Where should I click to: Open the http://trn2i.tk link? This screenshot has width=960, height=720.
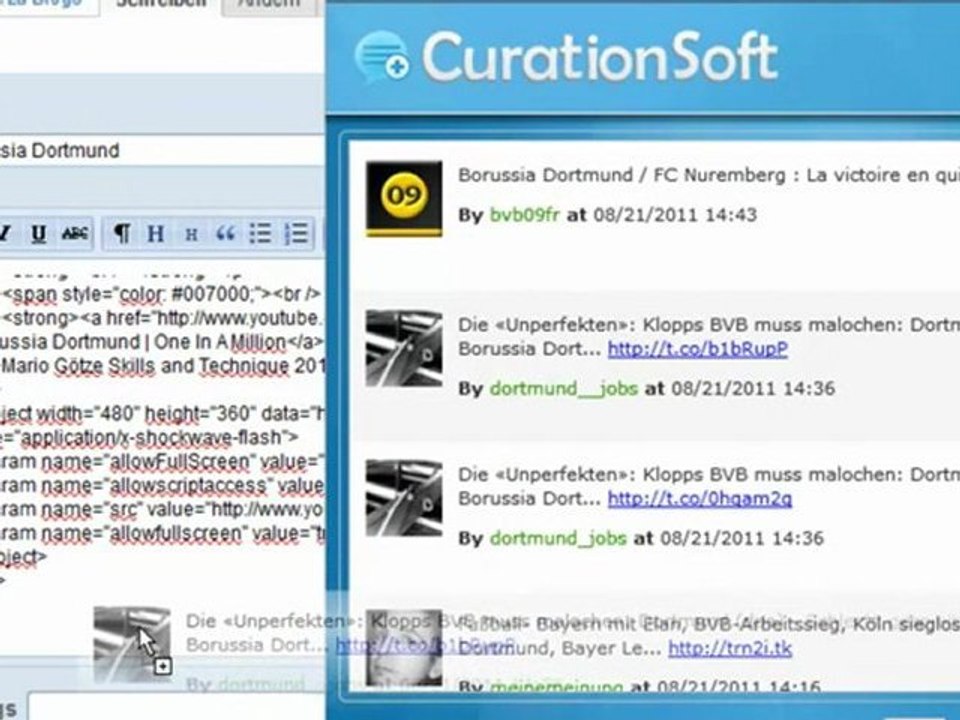pyautogui.click(x=730, y=648)
